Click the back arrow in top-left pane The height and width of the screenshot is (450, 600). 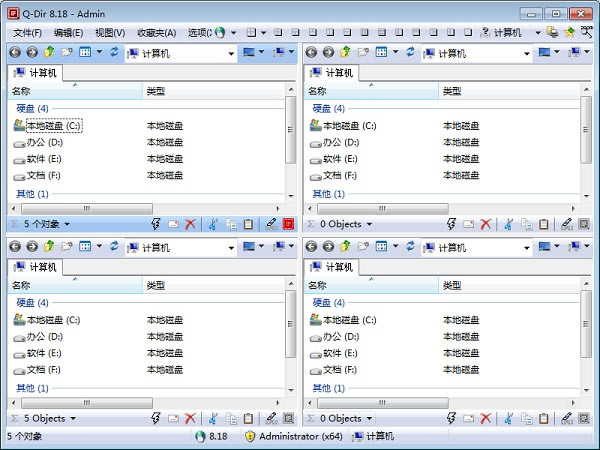pyautogui.click(x=16, y=52)
